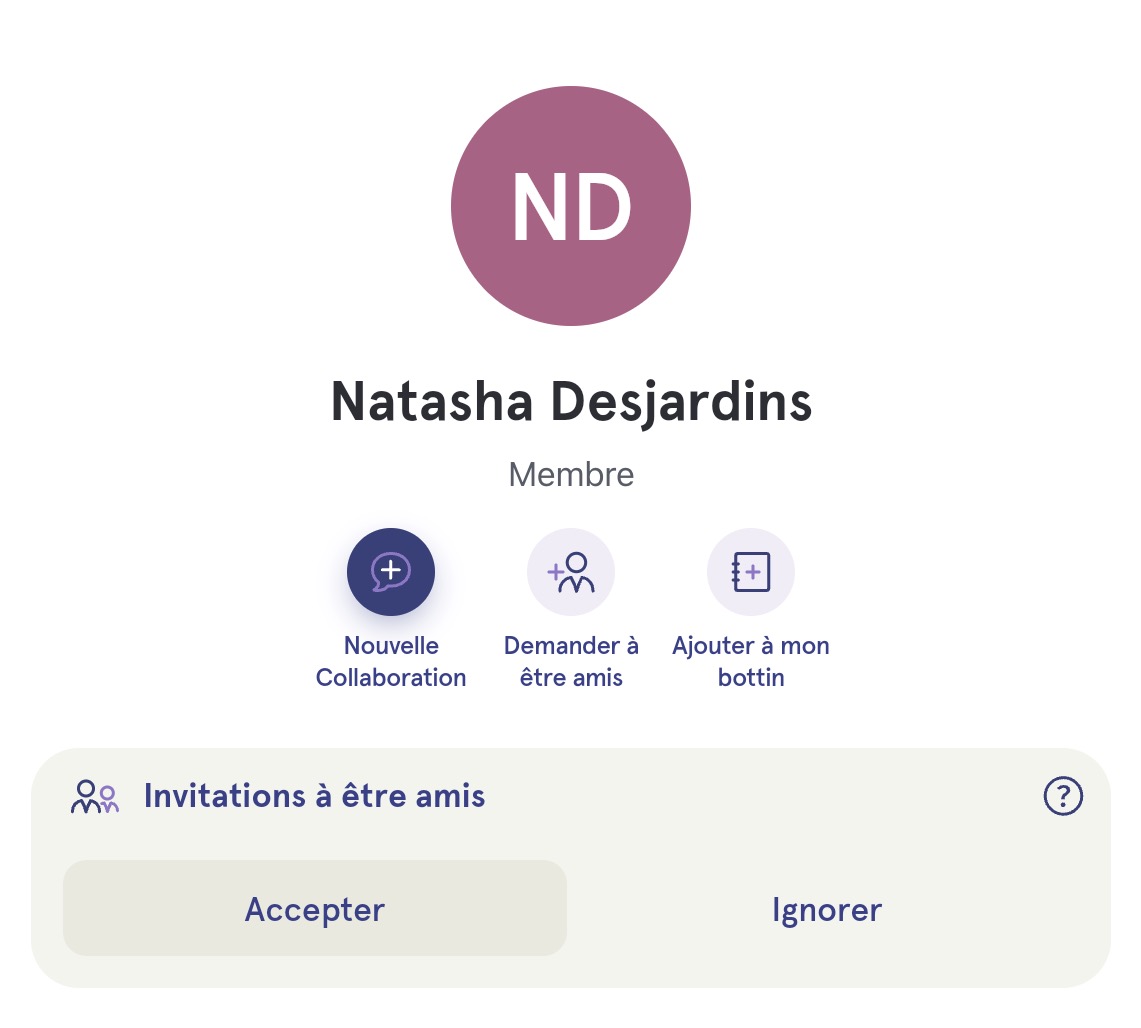This screenshot has width=1141, height=1028.
Task: Click the Invitations à être amis heading
Action: [314, 796]
